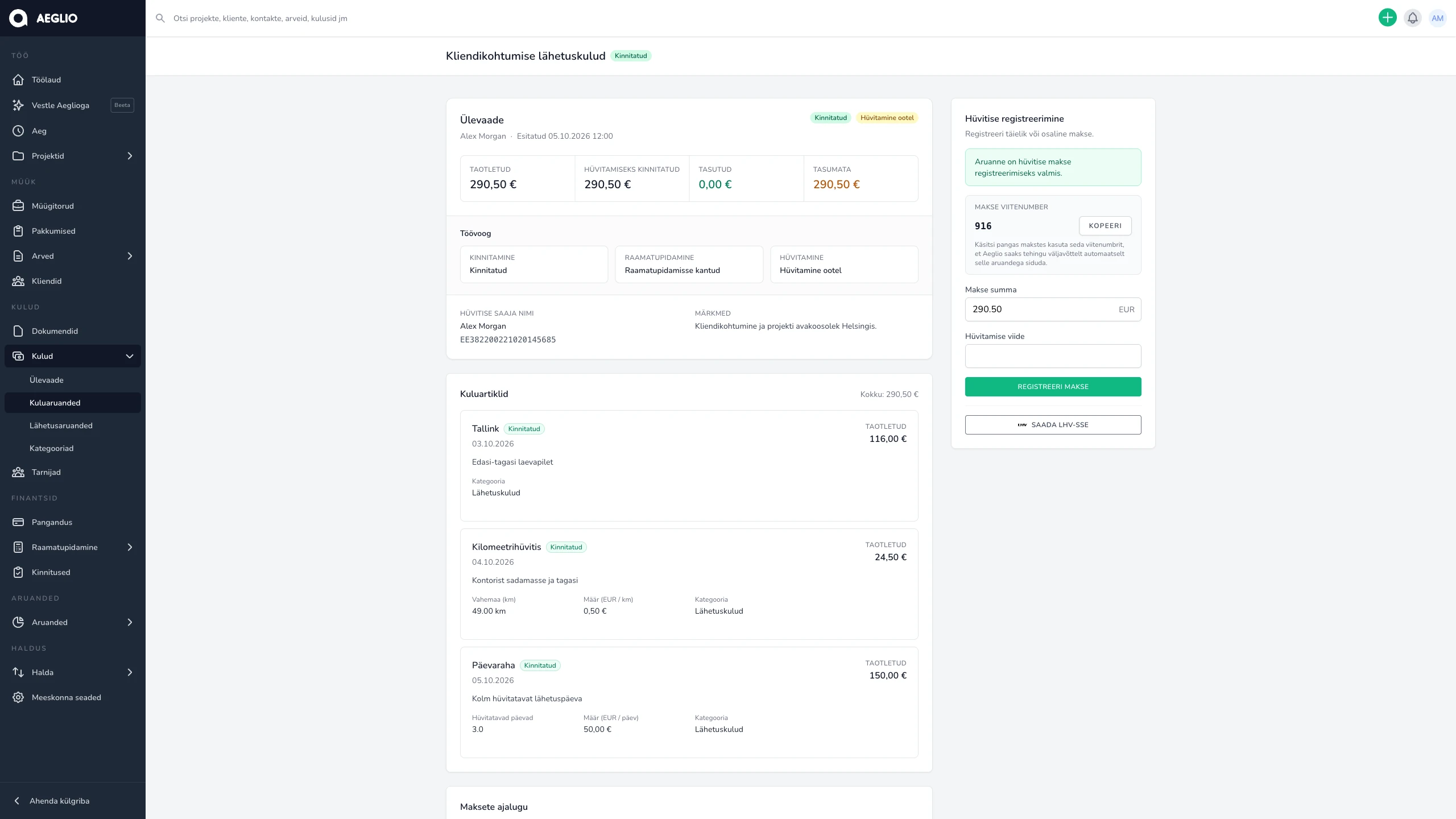The width and height of the screenshot is (1456, 819).
Task: Click the Tallink expense title
Action: pos(485,429)
